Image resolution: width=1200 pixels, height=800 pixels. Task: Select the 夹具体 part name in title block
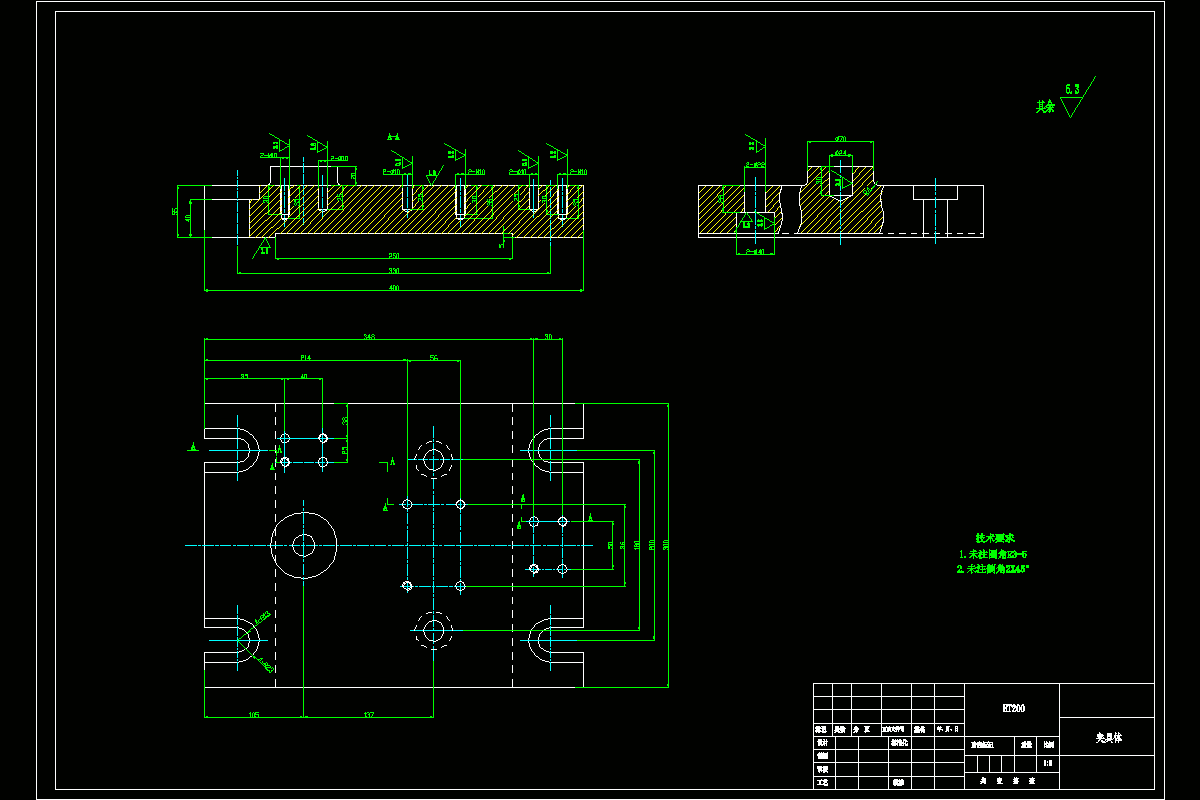click(x=1109, y=738)
